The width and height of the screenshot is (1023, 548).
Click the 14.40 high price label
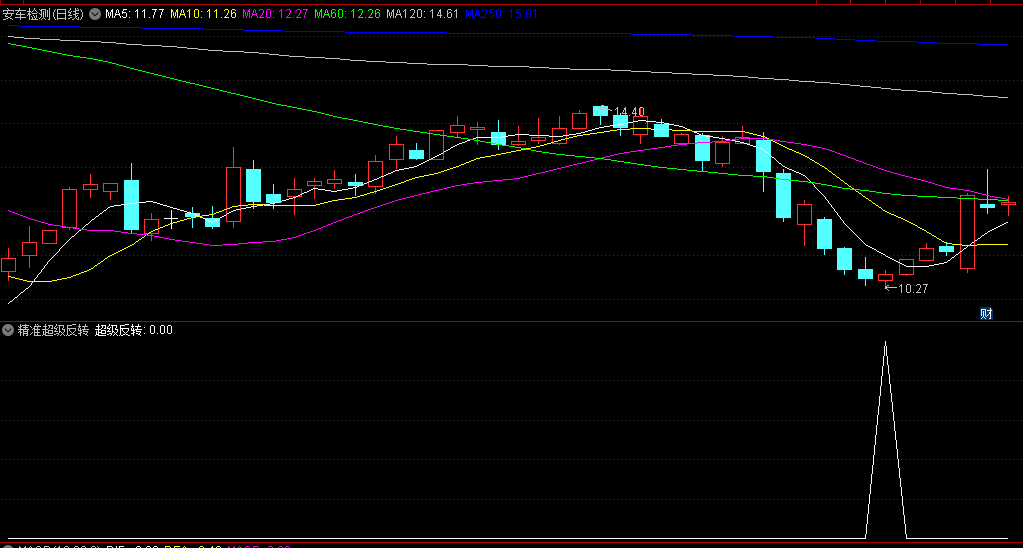630,112
